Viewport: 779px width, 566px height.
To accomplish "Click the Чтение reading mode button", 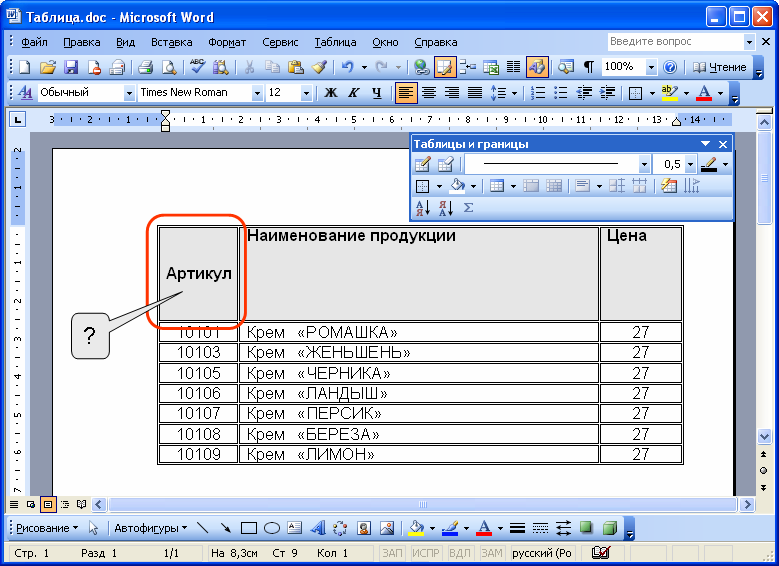I will [720, 67].
